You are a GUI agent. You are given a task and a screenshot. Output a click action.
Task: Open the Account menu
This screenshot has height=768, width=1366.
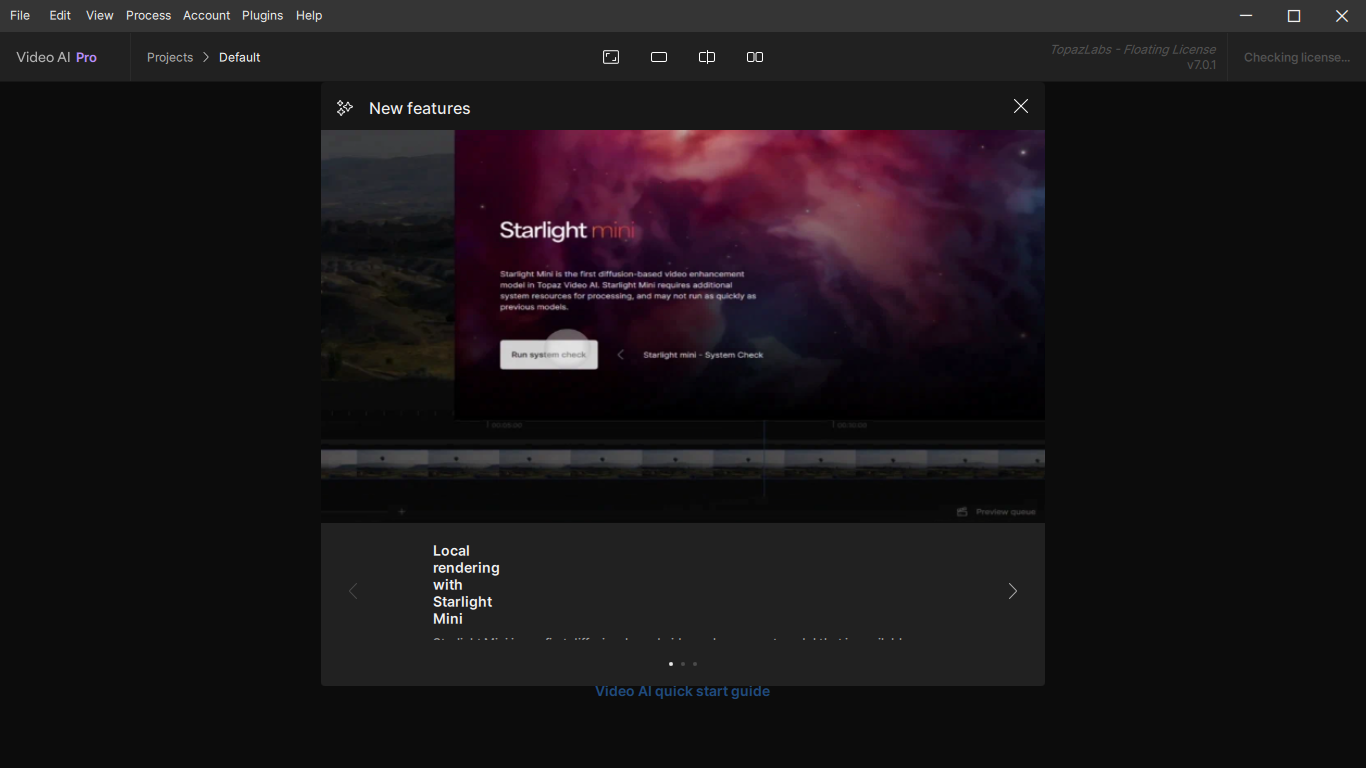click(206, 15)
